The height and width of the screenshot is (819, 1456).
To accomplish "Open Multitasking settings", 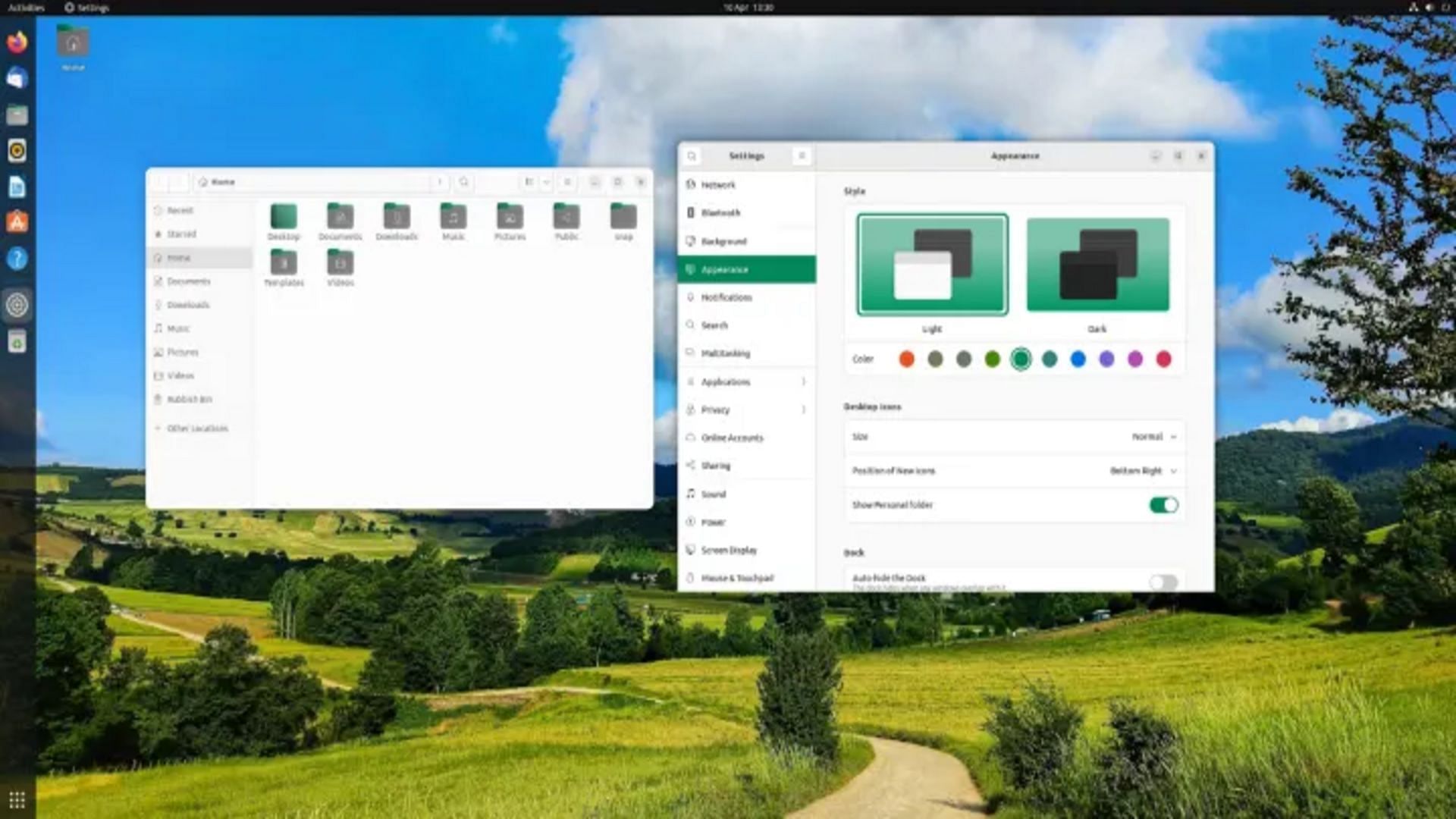I will click(x=747, y=353).
